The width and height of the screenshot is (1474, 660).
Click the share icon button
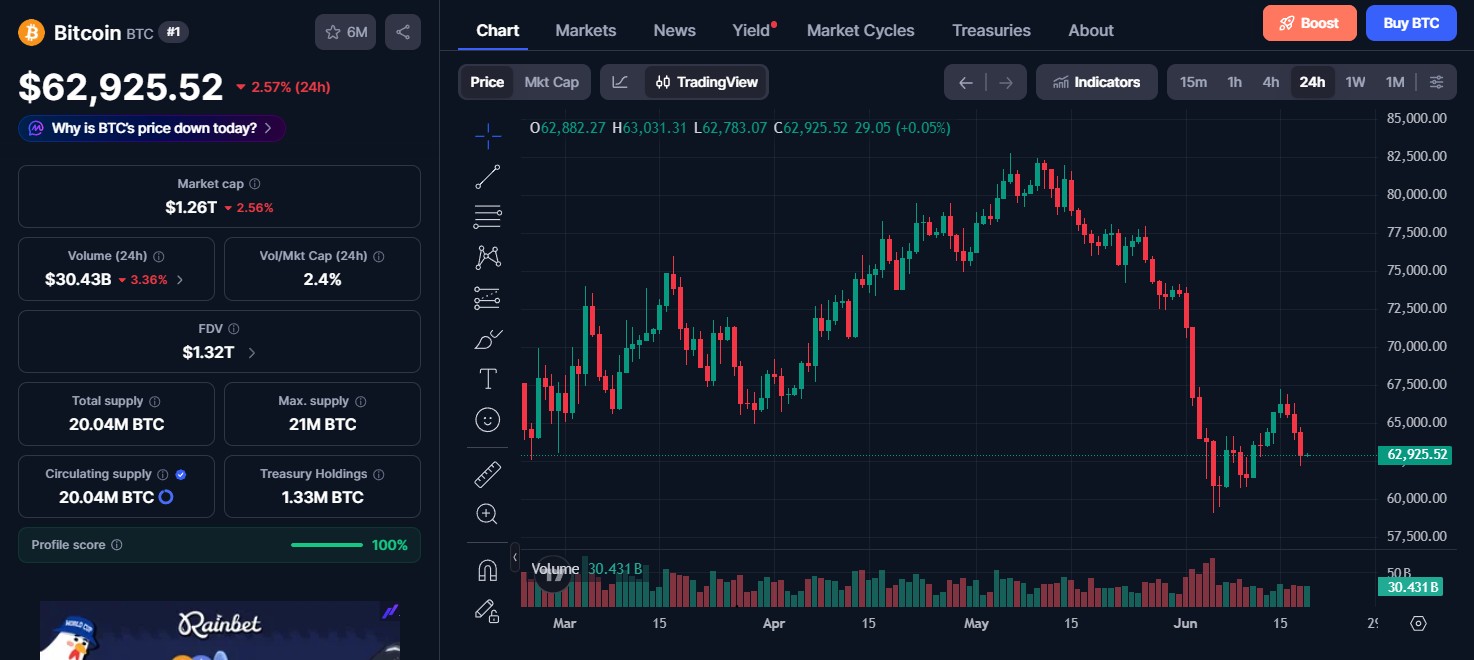(403, 32)
